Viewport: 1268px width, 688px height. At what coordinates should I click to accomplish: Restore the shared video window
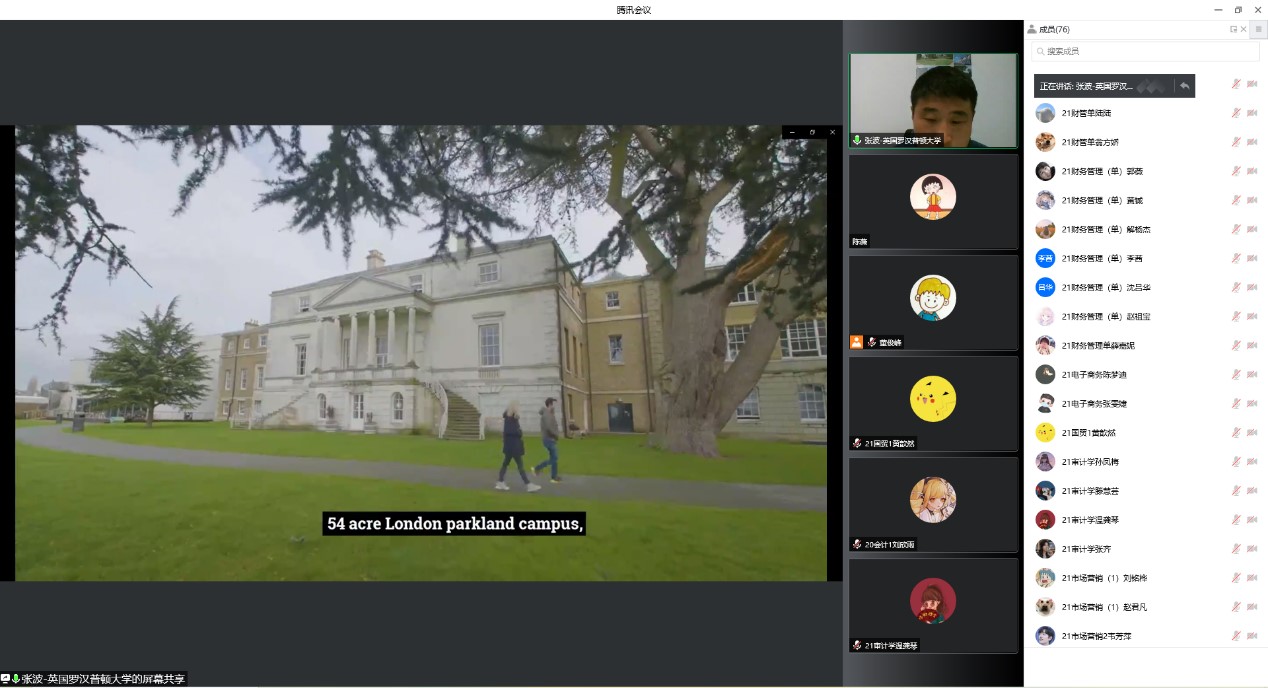pos(812,132)
